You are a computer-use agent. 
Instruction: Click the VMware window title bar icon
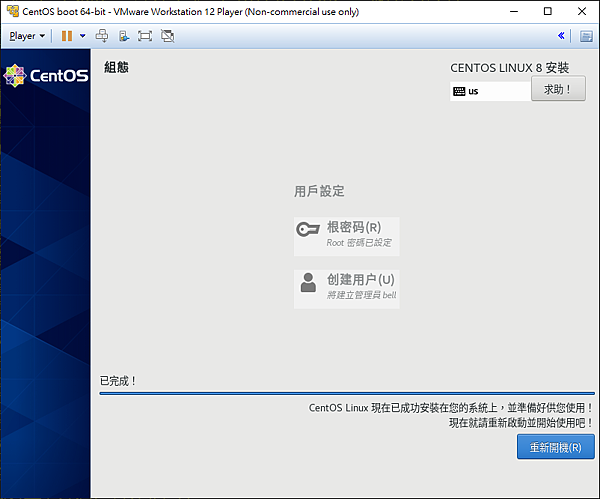(13, 11)
